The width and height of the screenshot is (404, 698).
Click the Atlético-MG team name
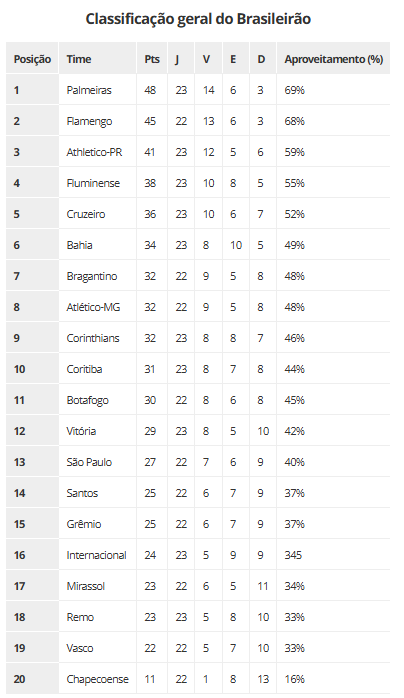pos(93,307)
